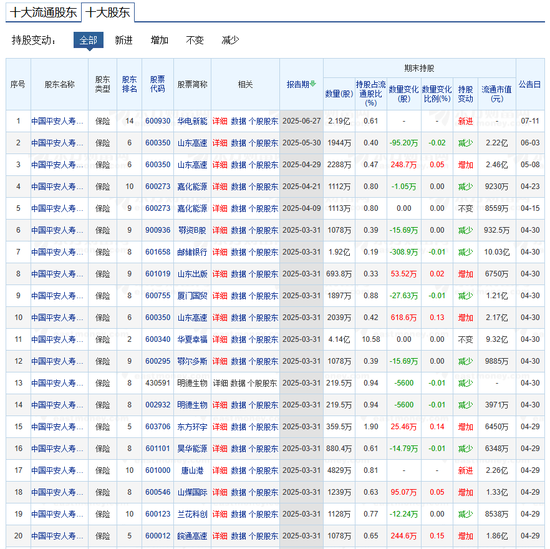This screenshot has width=550, height=549.
Task: Open the 皖通高速 stock name link
Action: (192, 536)
